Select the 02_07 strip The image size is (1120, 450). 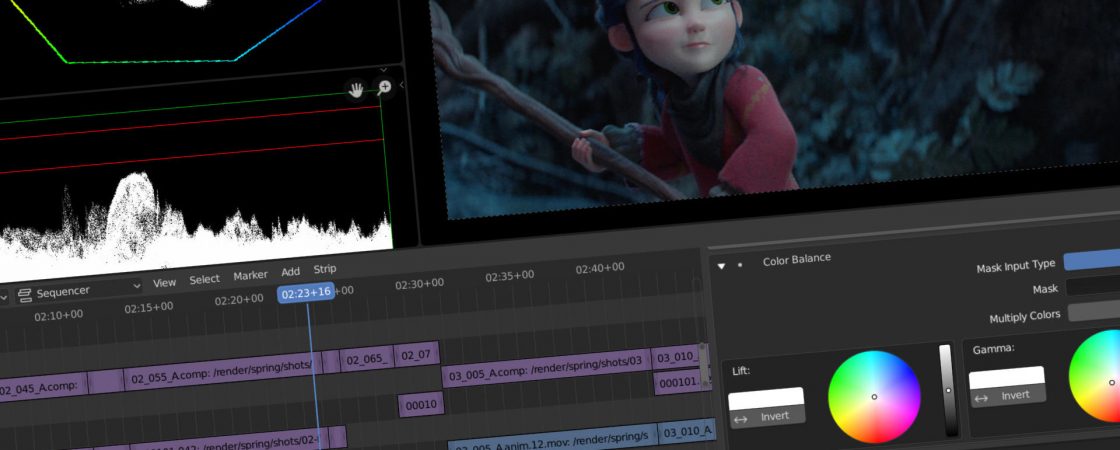tap(416, 354)
